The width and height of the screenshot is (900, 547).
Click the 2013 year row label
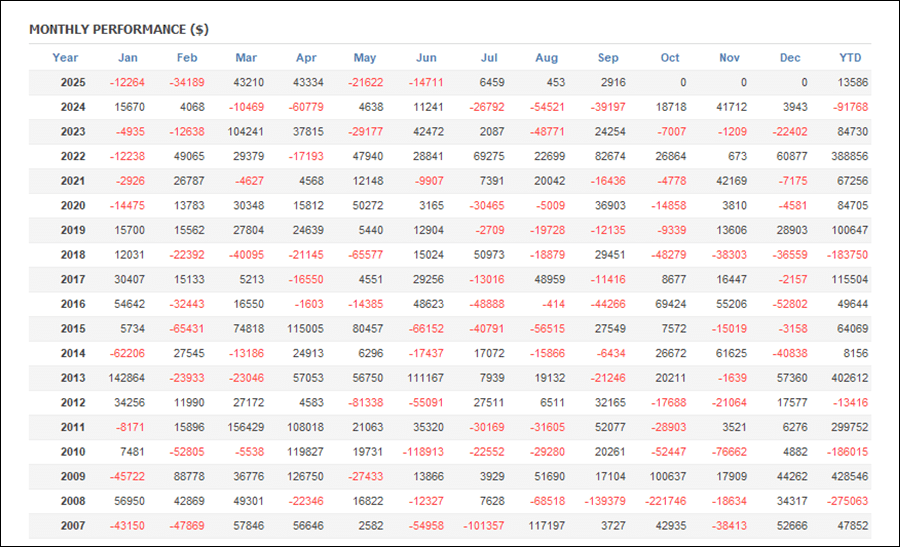click(x=73, y=378)
